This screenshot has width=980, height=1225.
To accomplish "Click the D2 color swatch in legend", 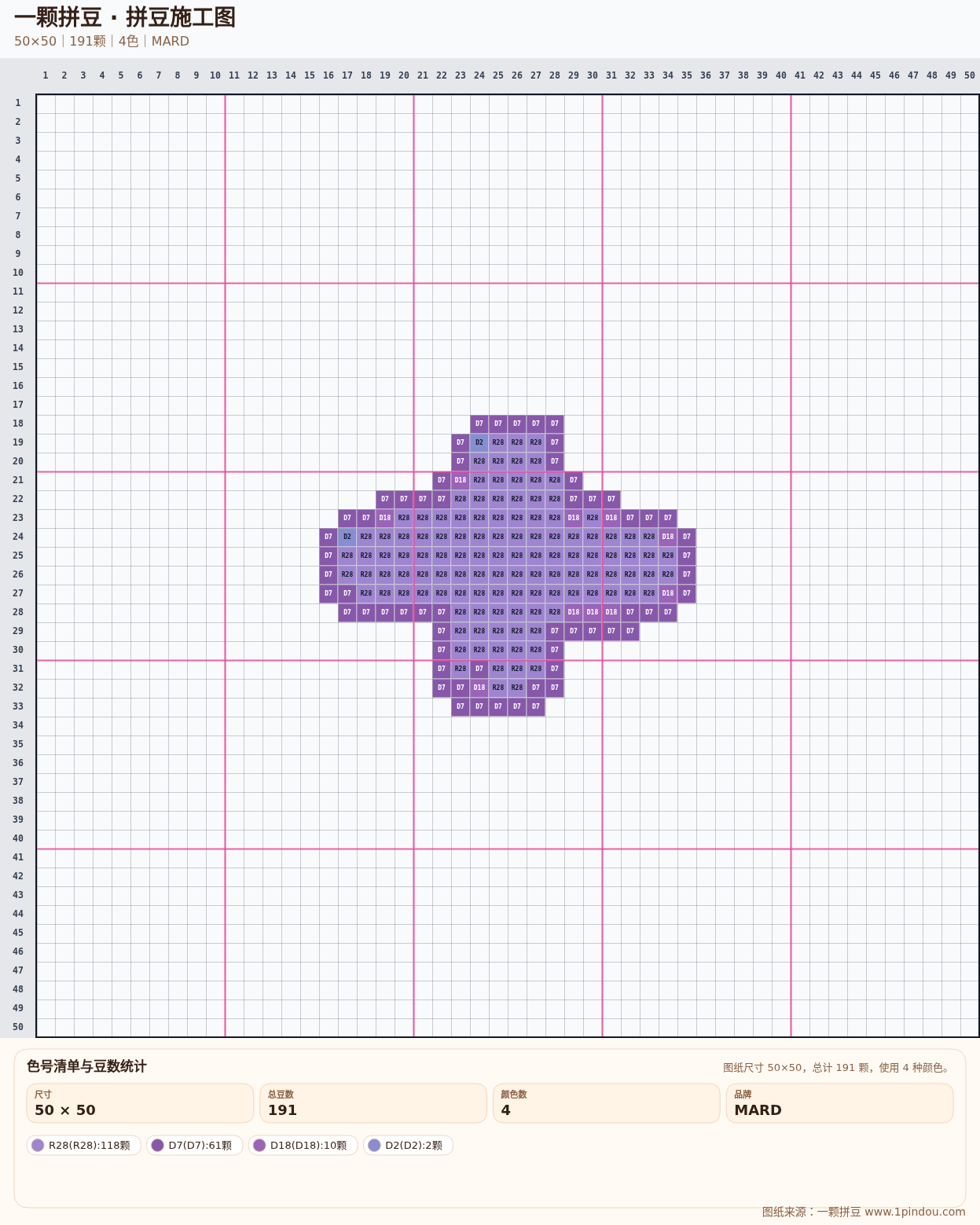I will click(x=374, y=1145).
